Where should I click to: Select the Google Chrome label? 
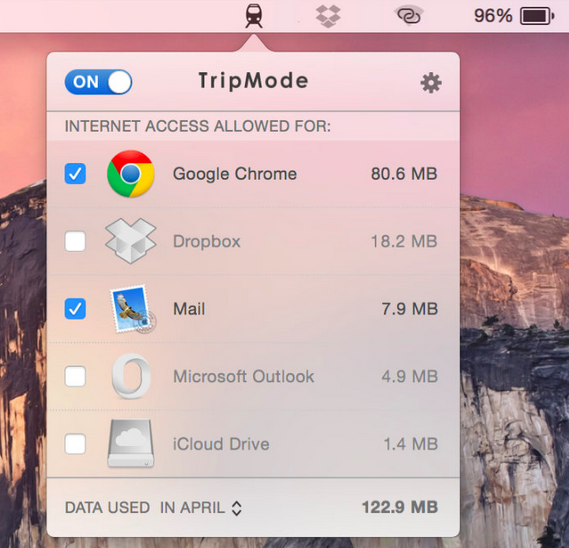235,174
